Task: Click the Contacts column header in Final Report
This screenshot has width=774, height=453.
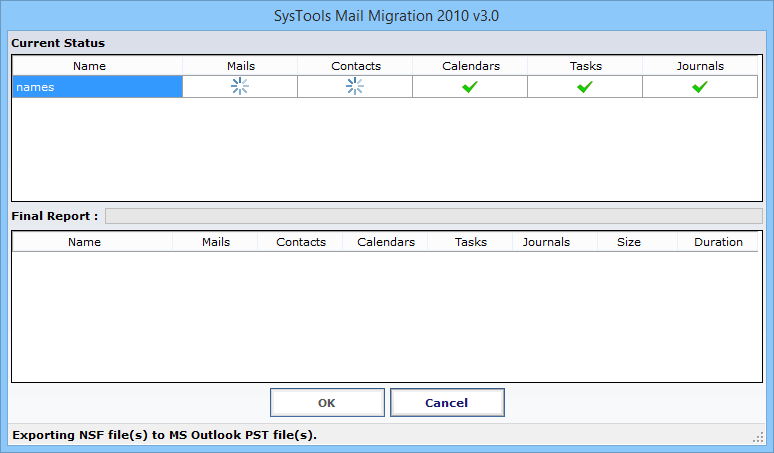Action: [x=300, y=242]
